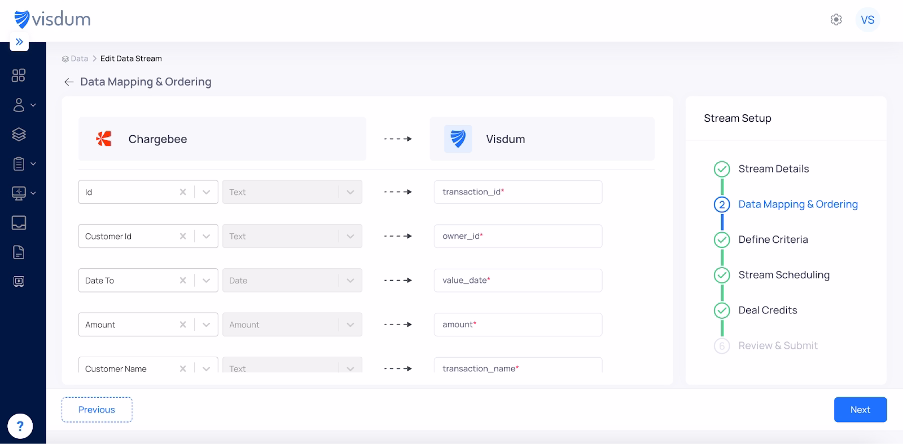The height and width of the screenshot is (444, 904).
Task: Expand the monitor icon submenu chevron in sidebar
Action: coord(33,193)
